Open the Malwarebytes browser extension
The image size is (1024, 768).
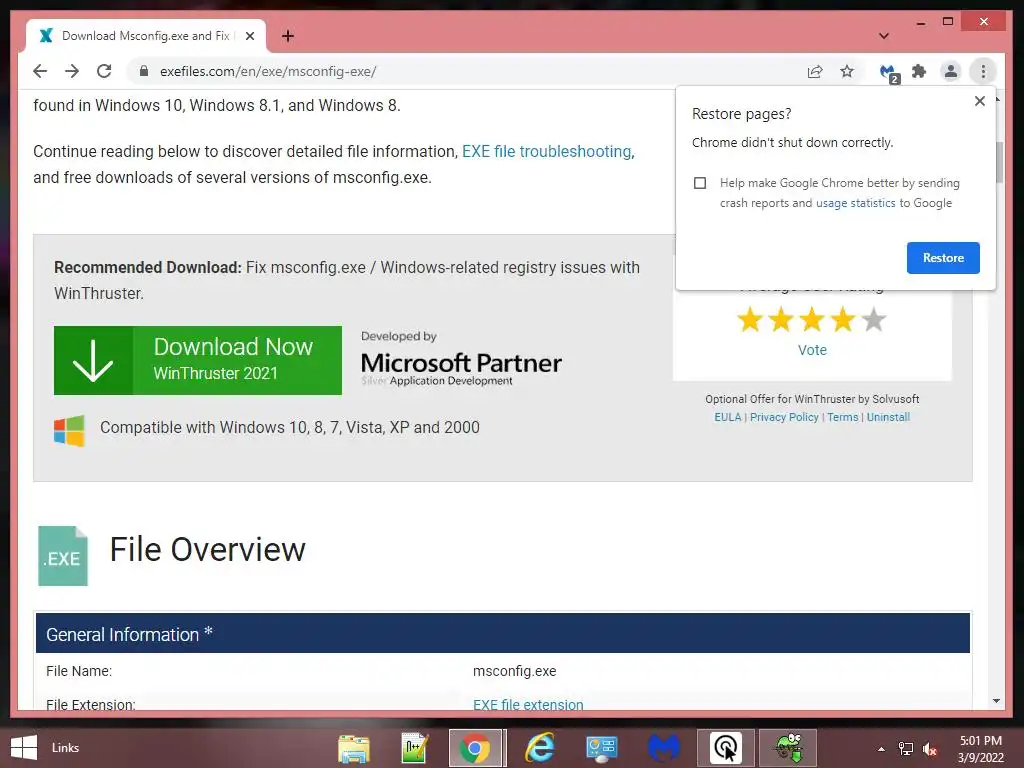tap(889, 72)
